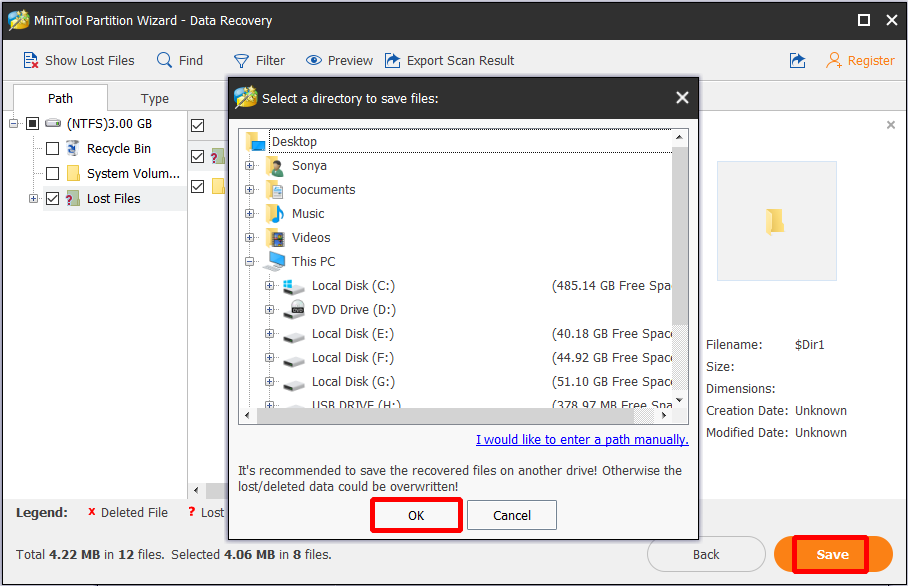The image size is (908, 586).
Task: Switch to the Path tab
Action: 60,98
